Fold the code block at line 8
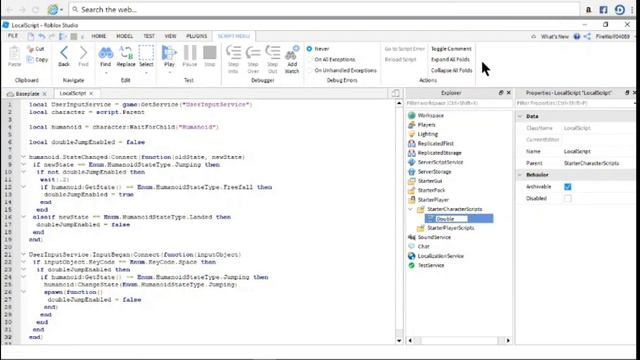The width and height of the screenshot is (640, 360). (23, 157)
